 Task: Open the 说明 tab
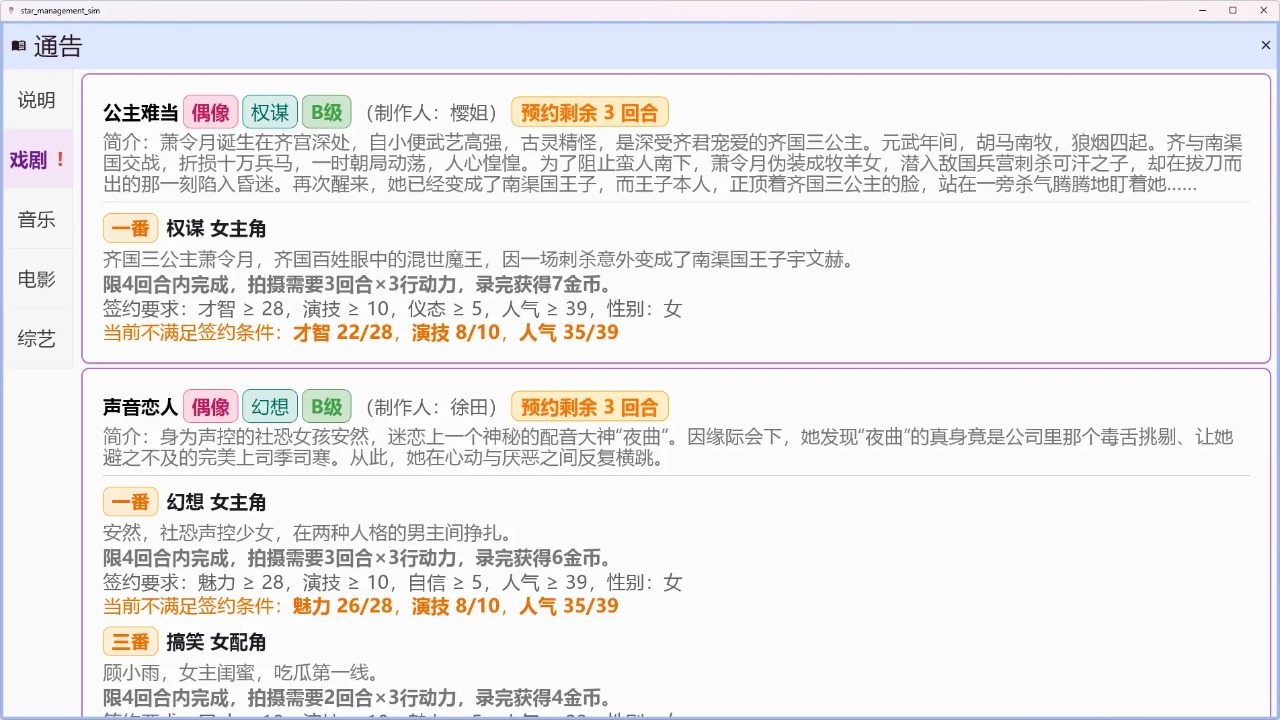(x=37, y=100)
